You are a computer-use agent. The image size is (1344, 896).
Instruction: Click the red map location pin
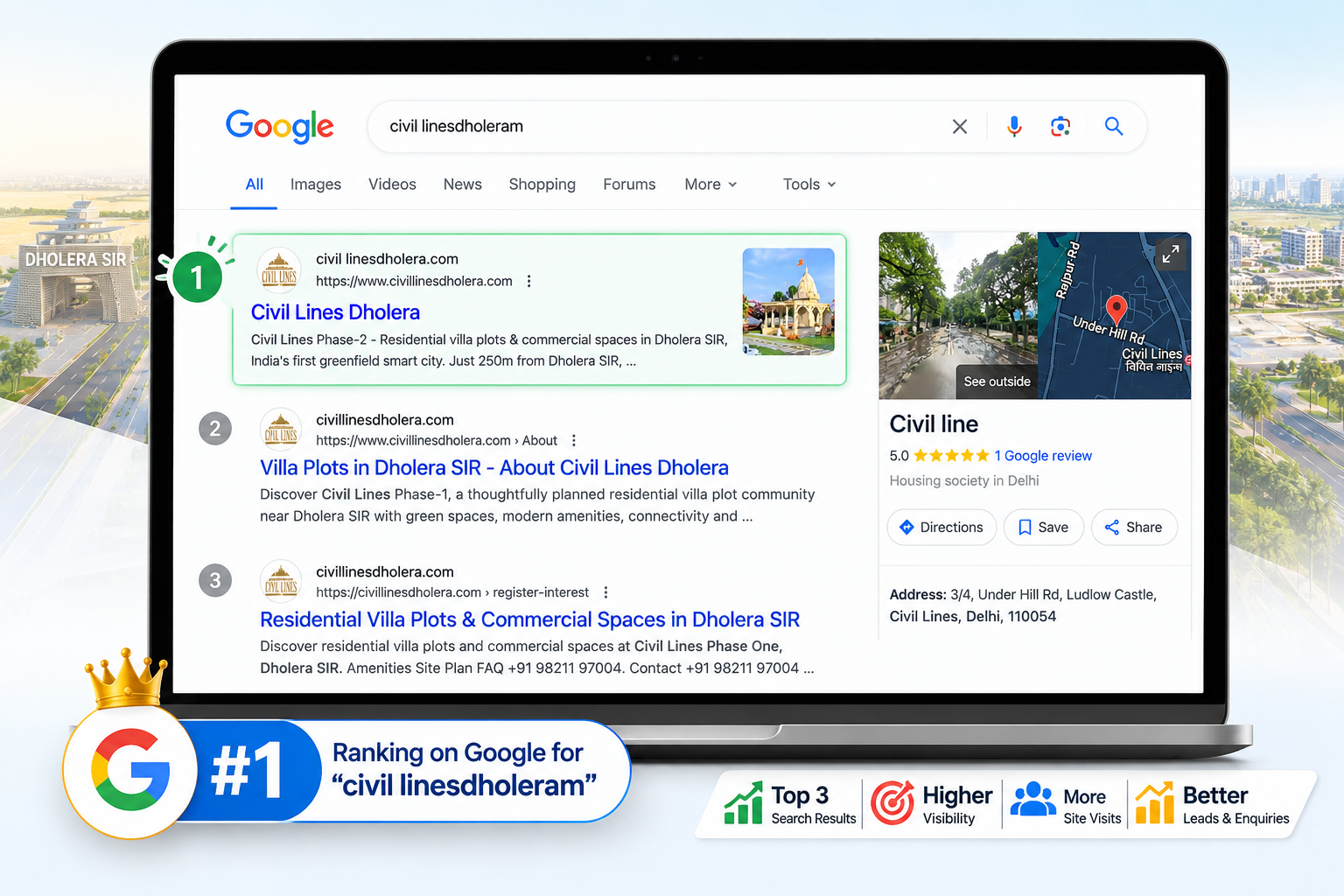tap(1116, 310)
